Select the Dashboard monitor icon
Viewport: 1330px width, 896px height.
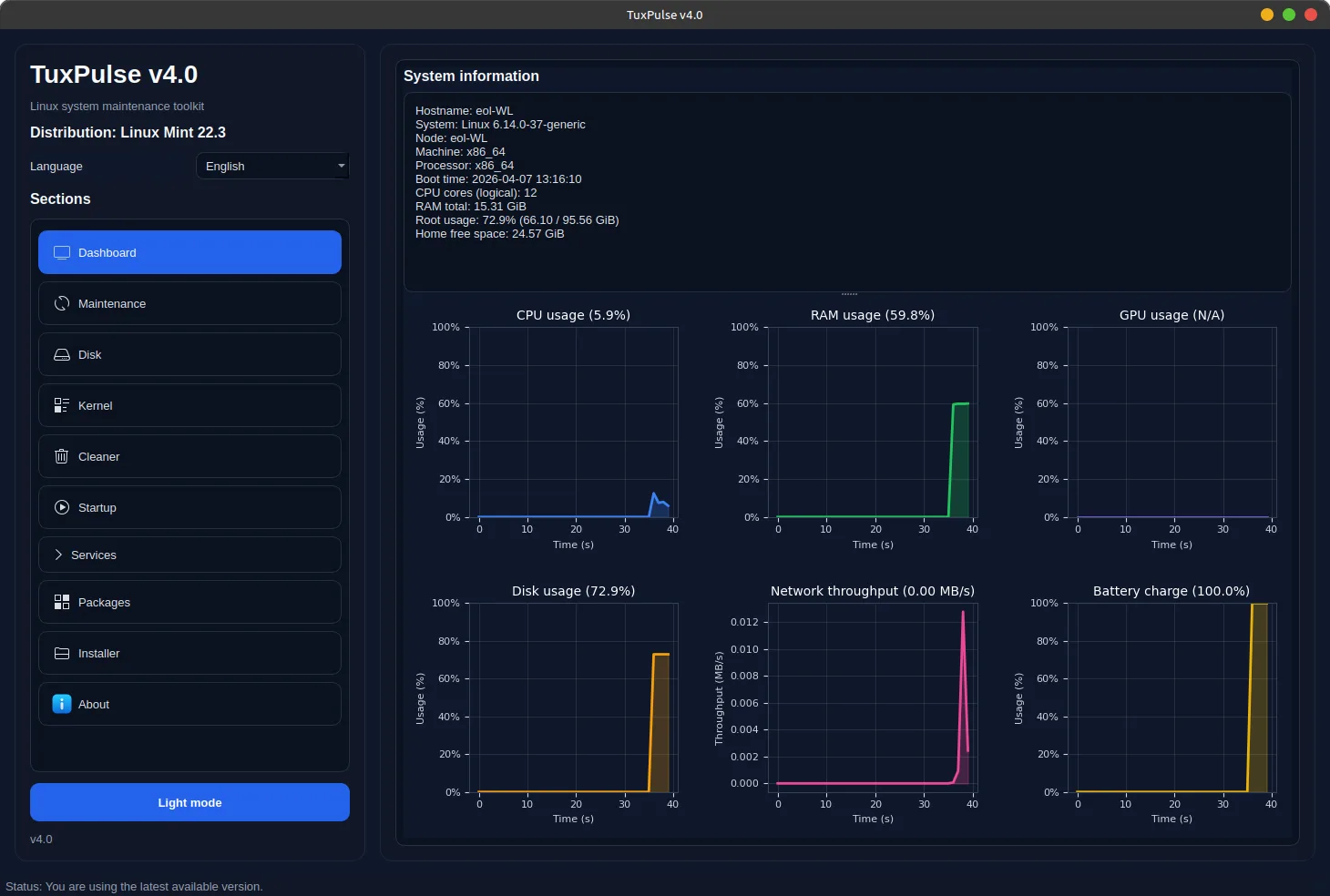61,251
